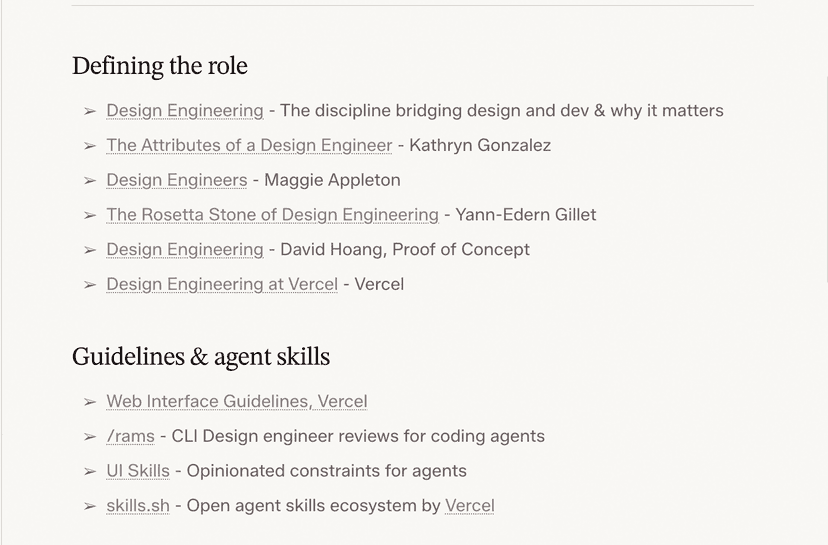Open the UI Skills link

138,471
